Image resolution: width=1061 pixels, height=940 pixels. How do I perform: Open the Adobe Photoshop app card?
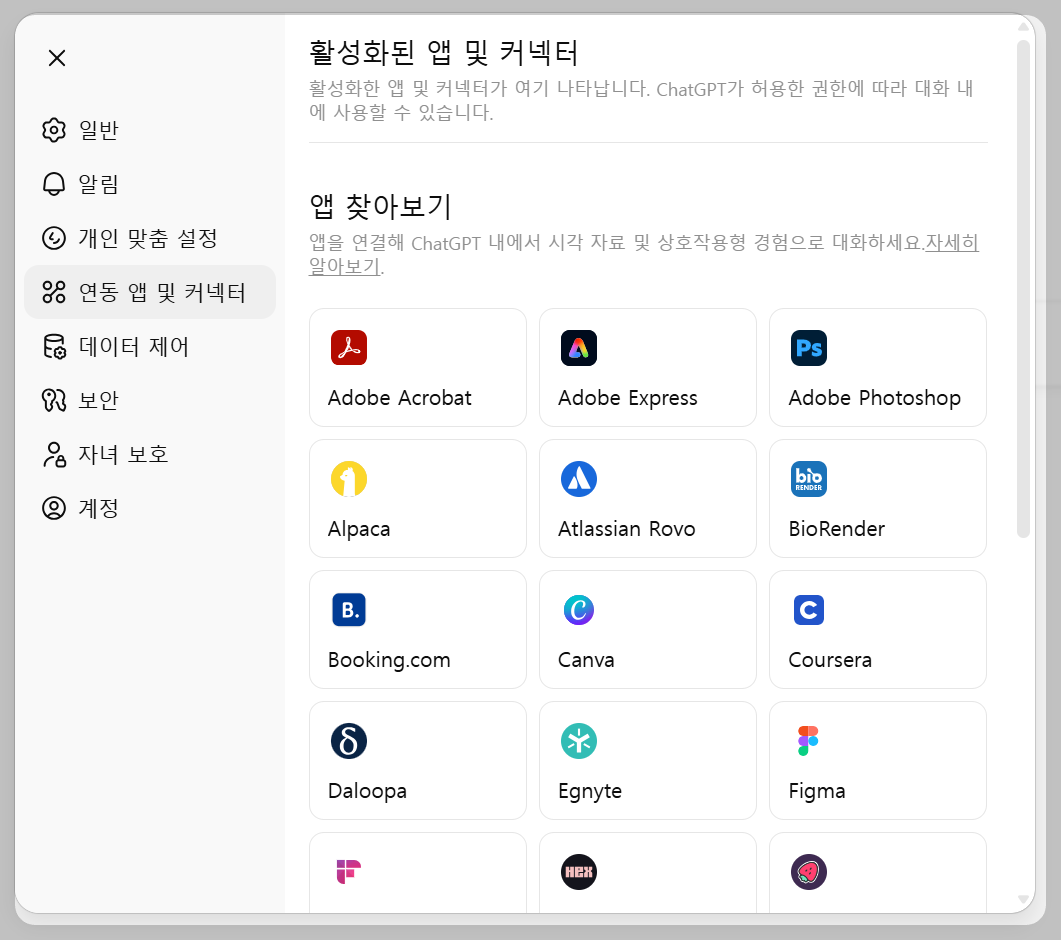click(878, 367)
